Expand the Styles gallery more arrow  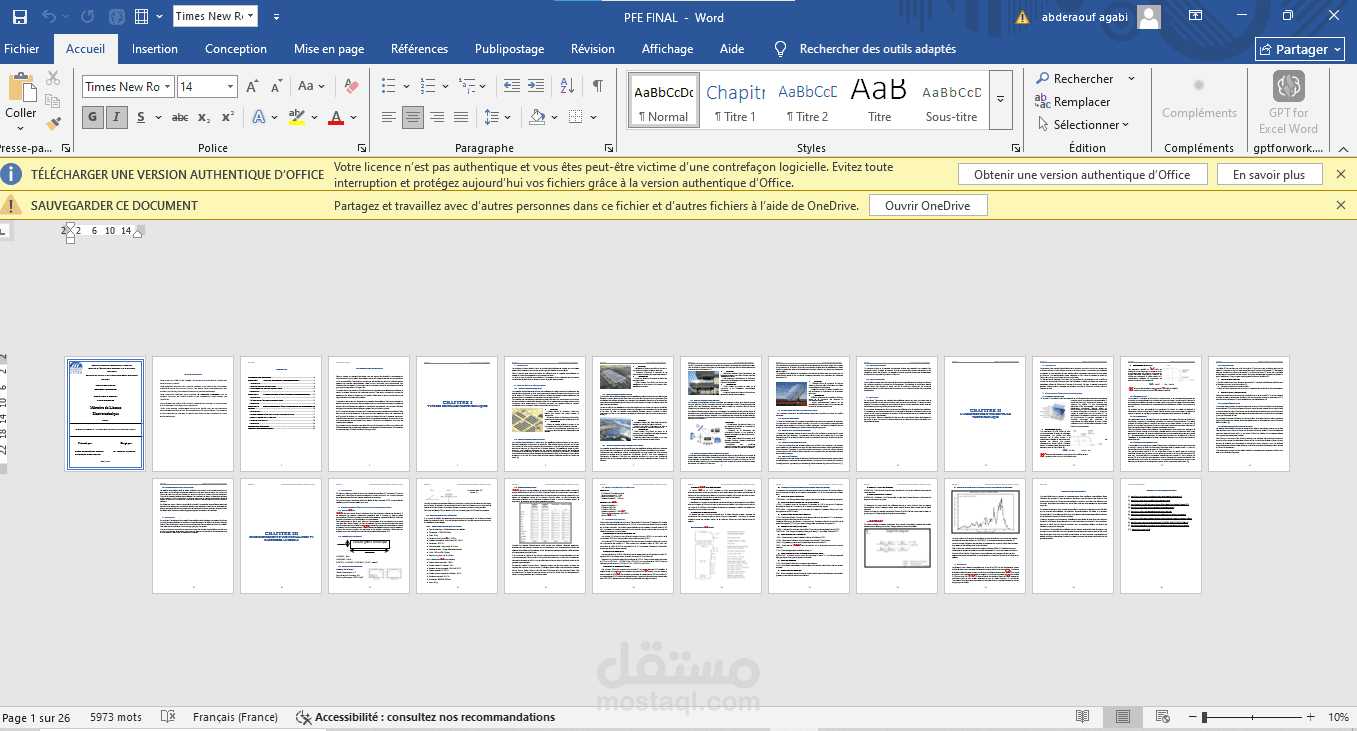[x=1000, y=99]
